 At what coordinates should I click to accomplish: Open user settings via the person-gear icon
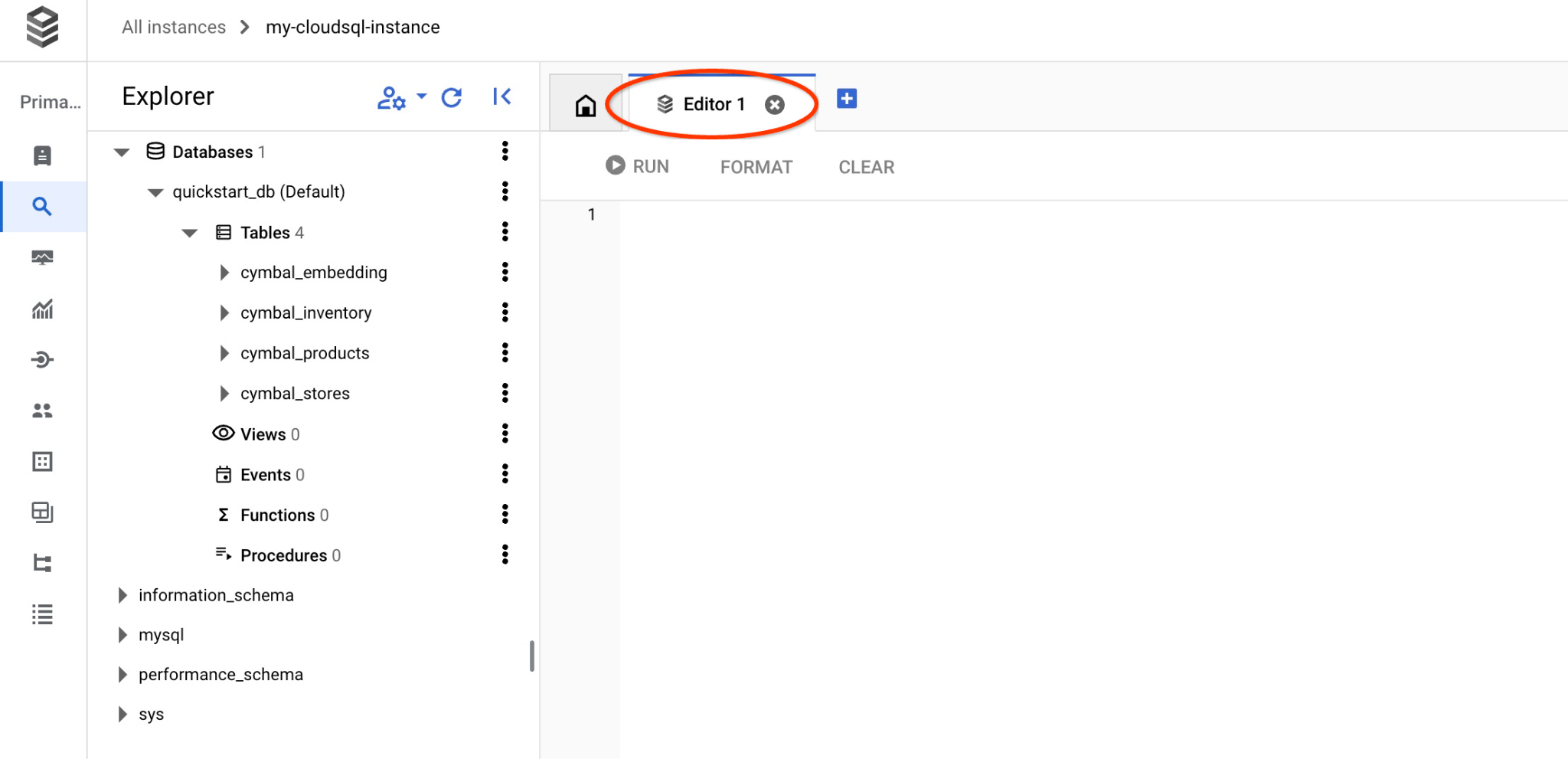click(x=392, y=97)
